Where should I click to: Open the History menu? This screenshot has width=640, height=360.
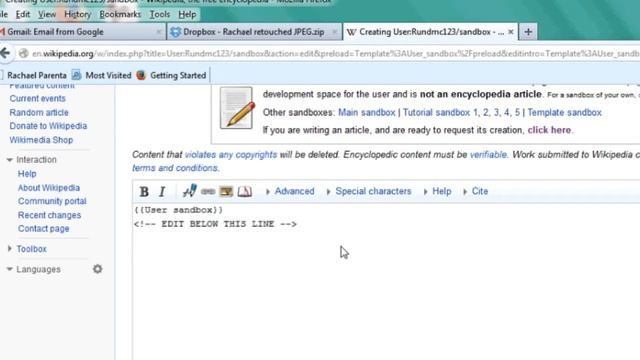click(78, 14)
